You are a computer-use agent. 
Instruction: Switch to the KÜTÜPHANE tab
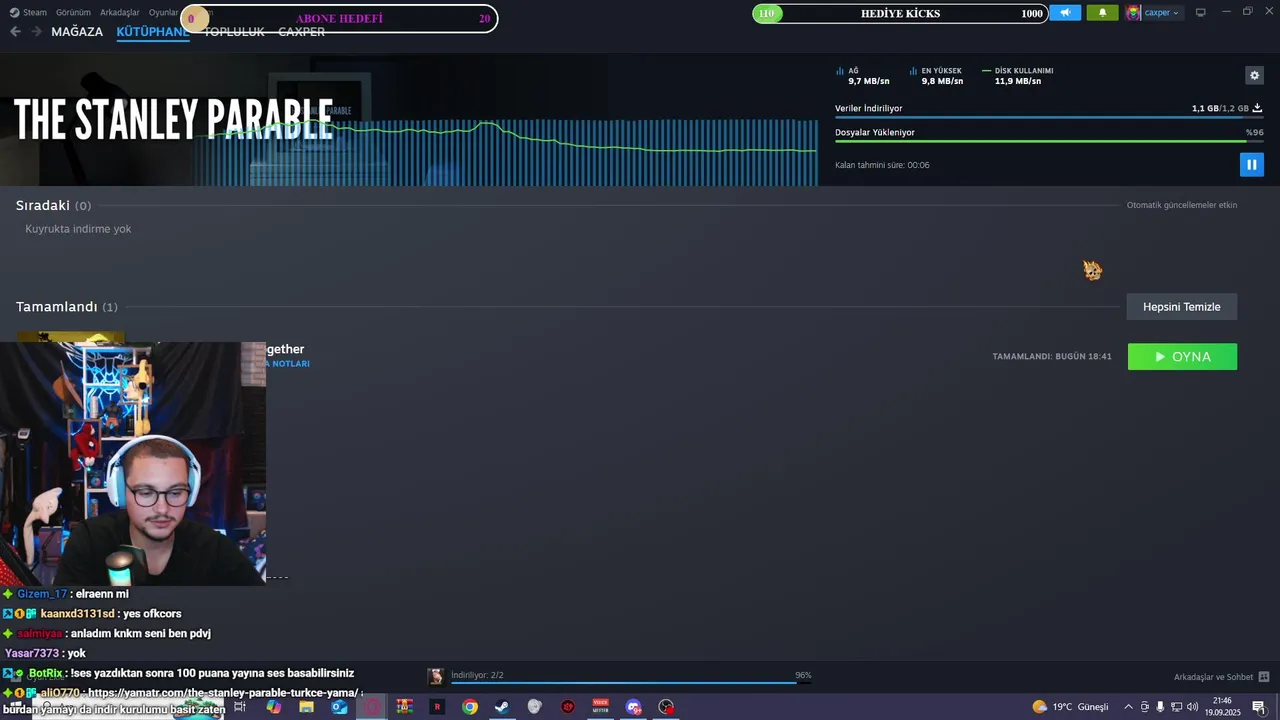click(x=153, y=32)
